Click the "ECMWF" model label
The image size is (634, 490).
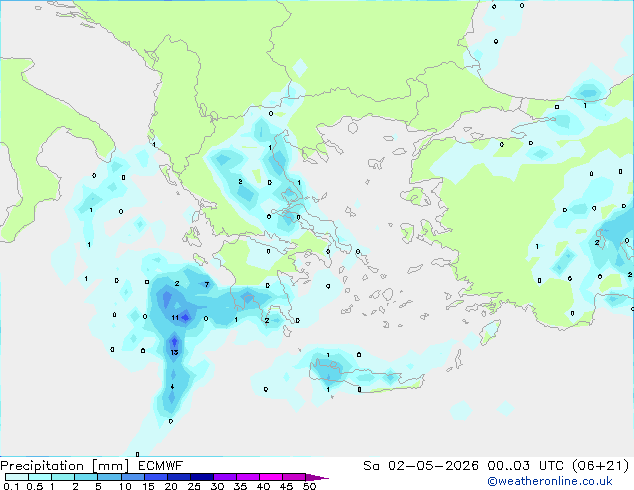tap(161, 466)
